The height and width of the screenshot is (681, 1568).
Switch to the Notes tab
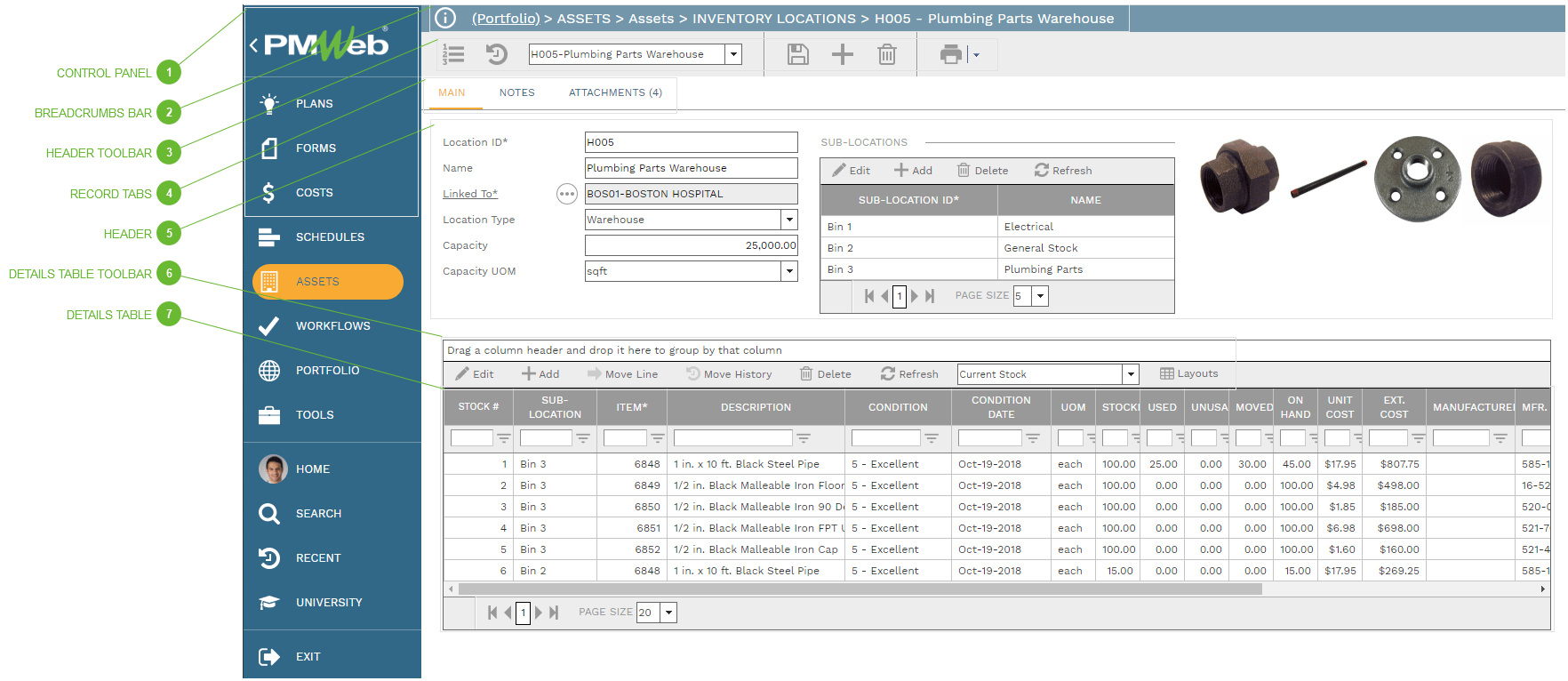(516, 92)
